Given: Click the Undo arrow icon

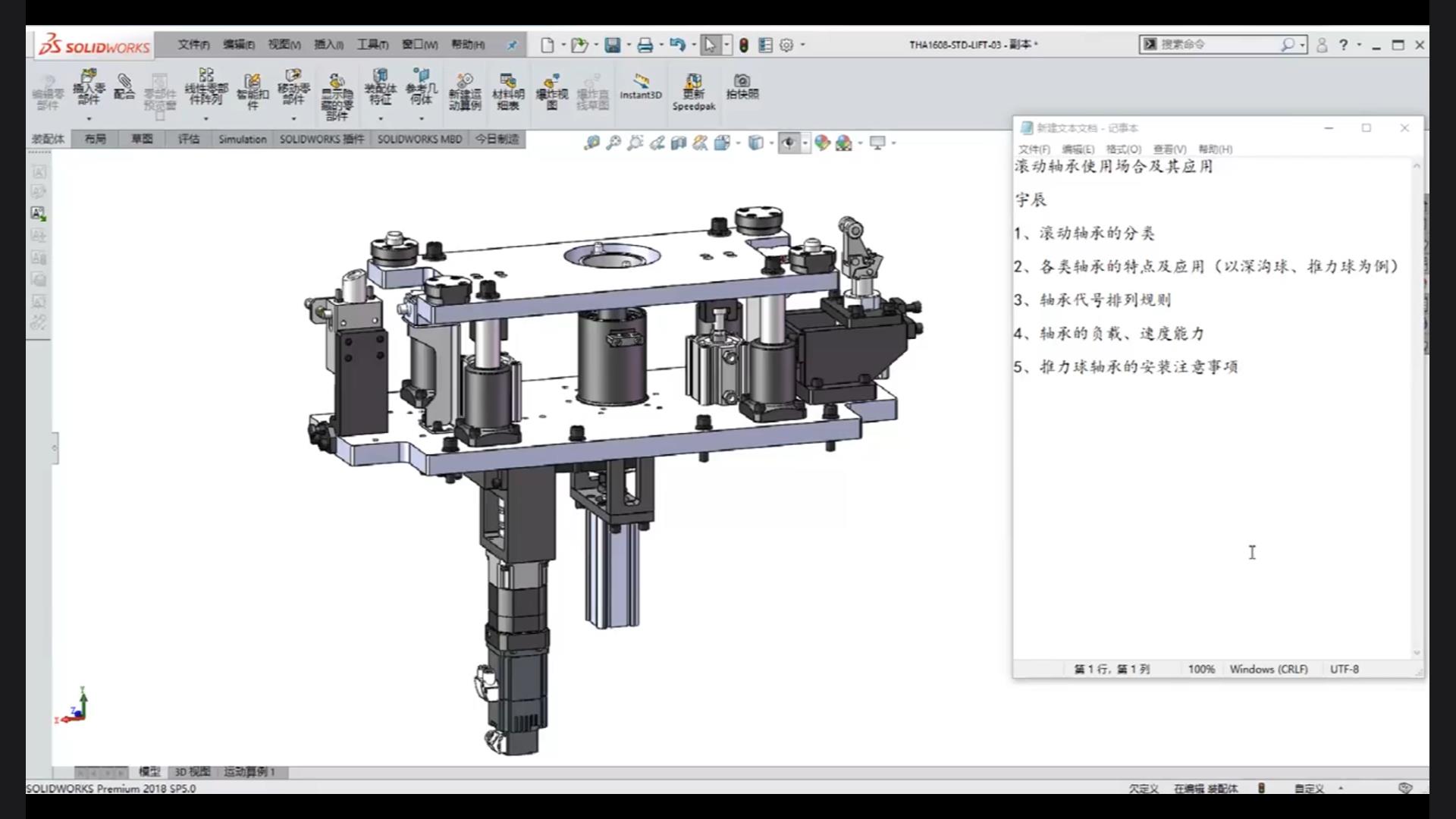Looking at the screenshot, I should tap(677, 45).
